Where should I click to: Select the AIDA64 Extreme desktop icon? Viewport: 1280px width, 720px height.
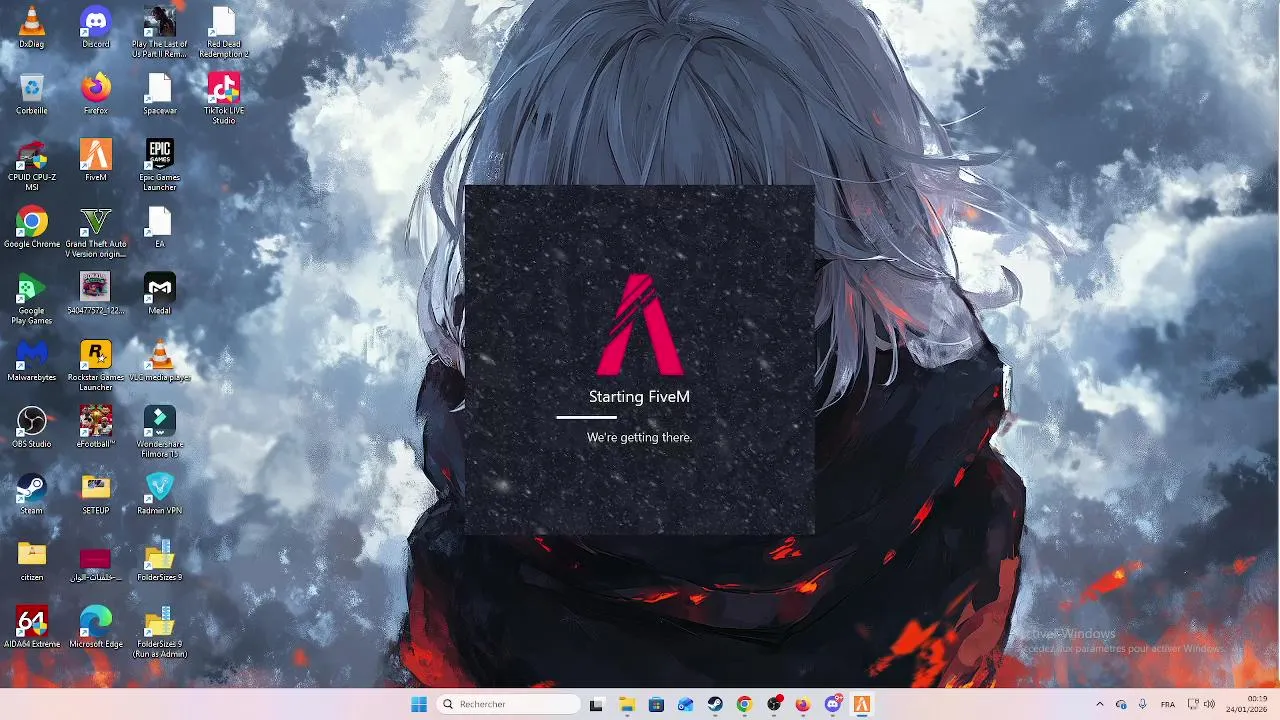(31, 627)
